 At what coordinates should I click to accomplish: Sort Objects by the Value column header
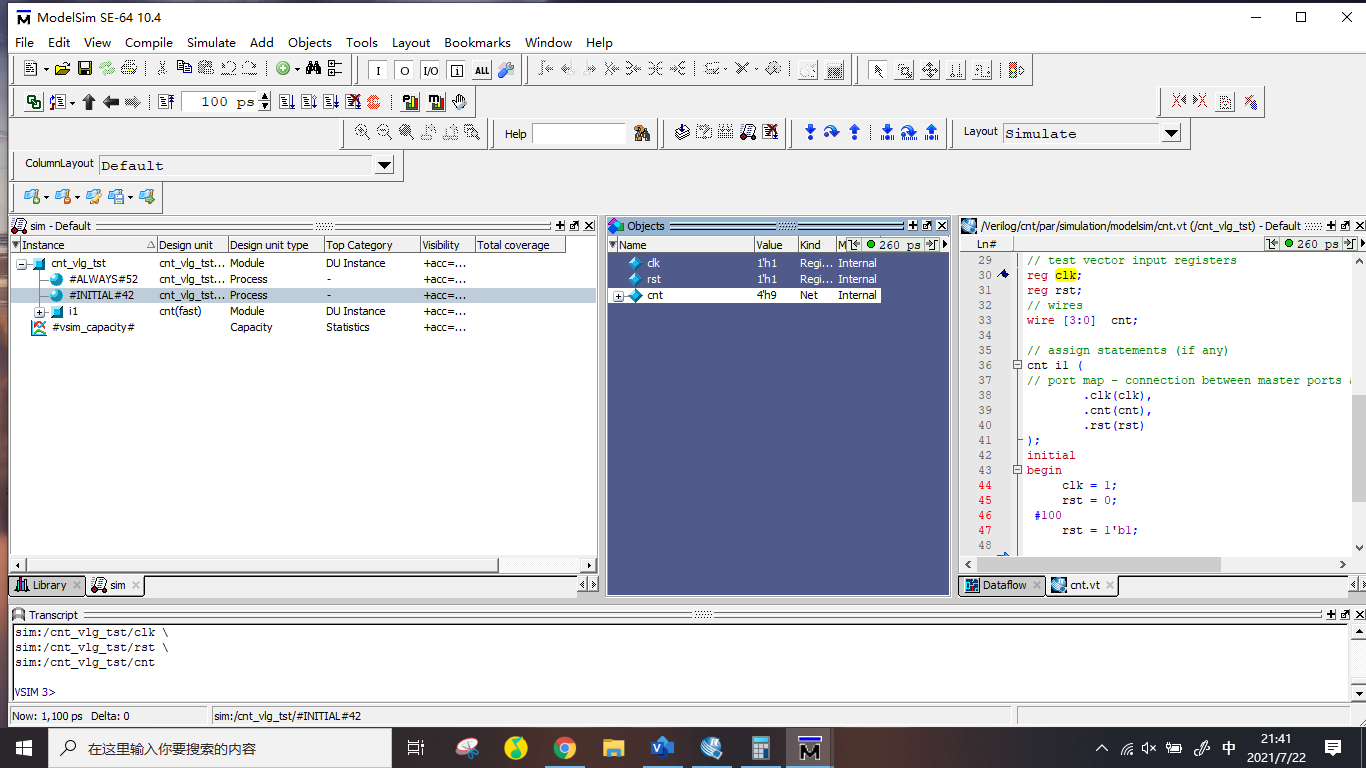point(776,245)
